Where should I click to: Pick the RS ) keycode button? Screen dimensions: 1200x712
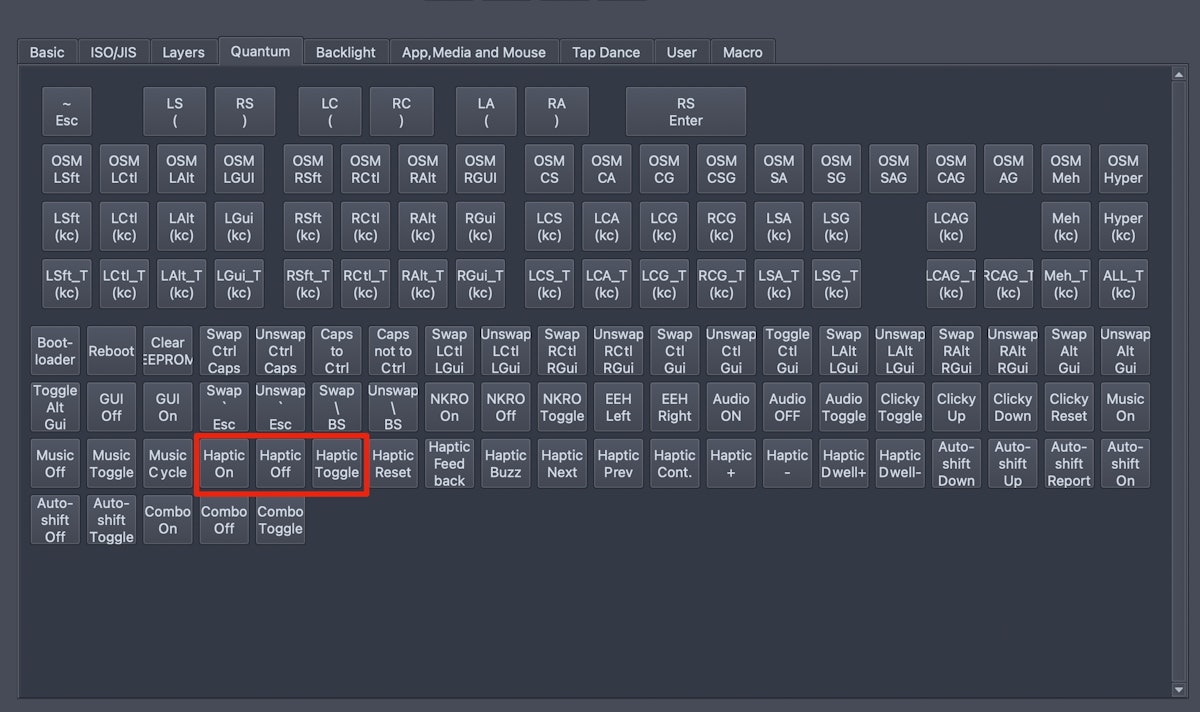pos(245,112)
